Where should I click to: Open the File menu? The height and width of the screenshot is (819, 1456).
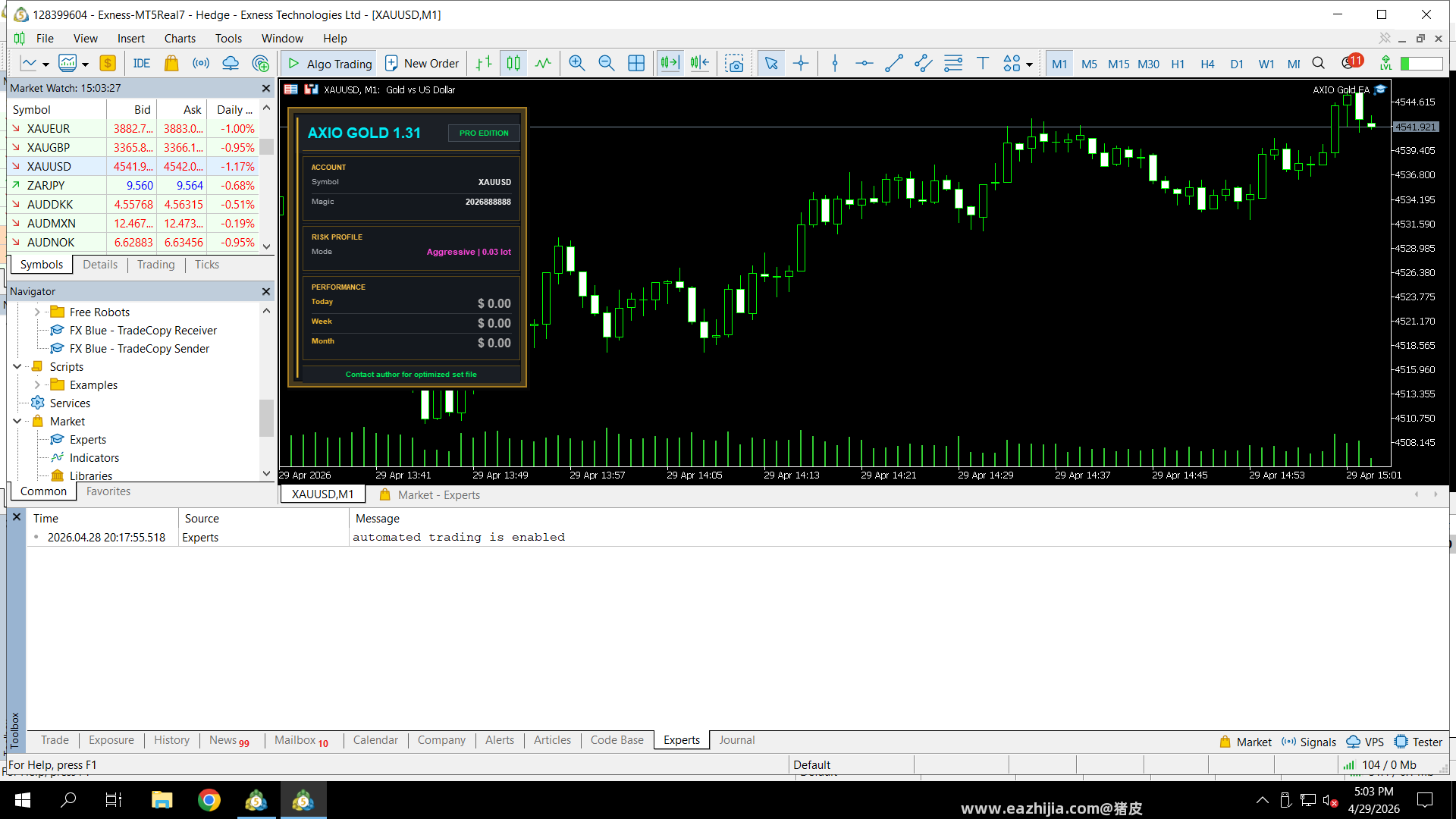click(x=45, y=39)
